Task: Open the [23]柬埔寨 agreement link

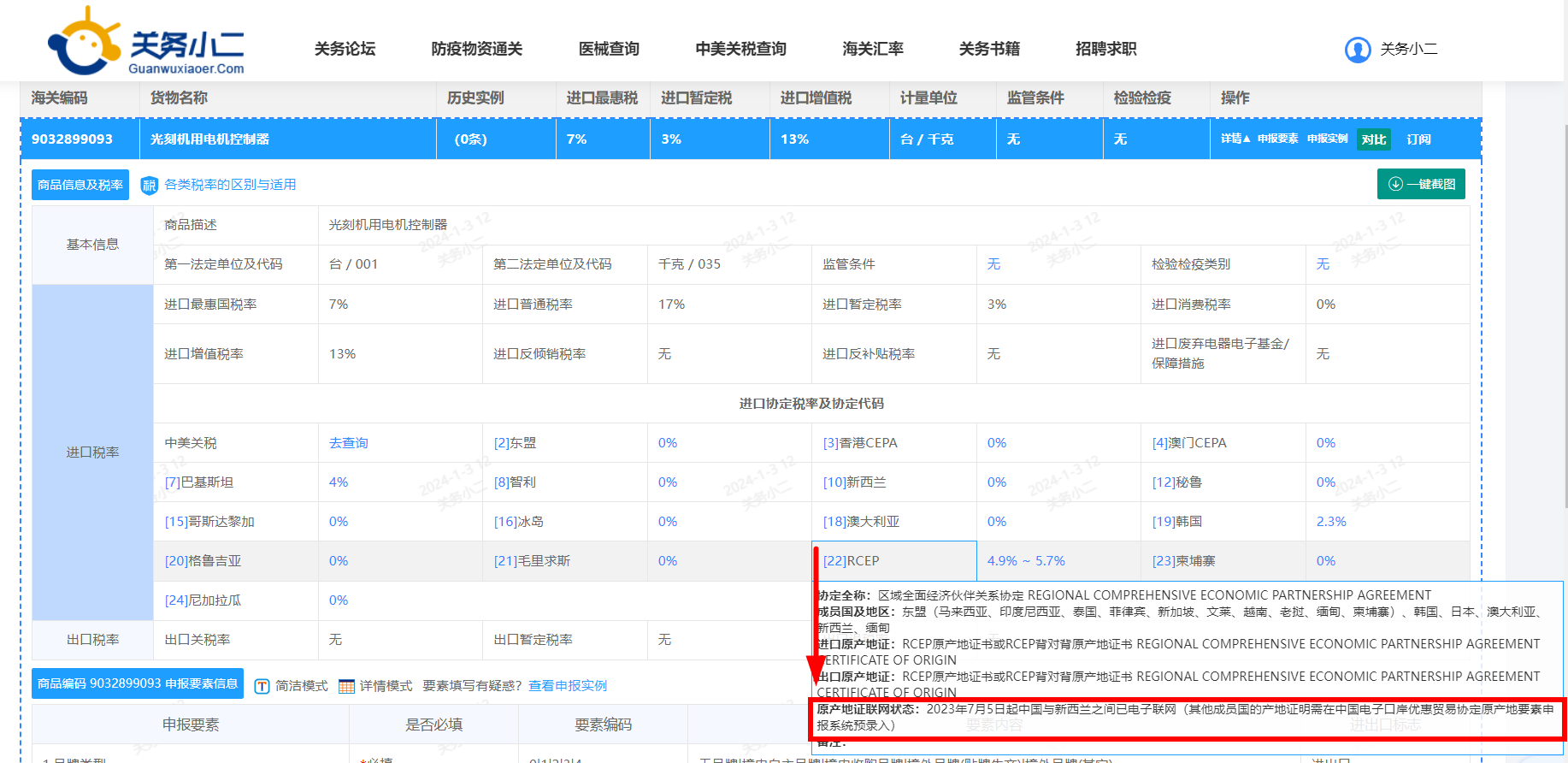Action: tap(1183, 561)
